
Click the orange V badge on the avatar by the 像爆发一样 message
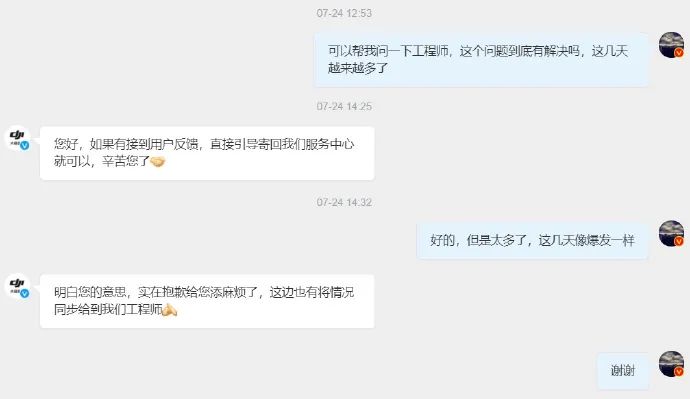tap(679, 241)
